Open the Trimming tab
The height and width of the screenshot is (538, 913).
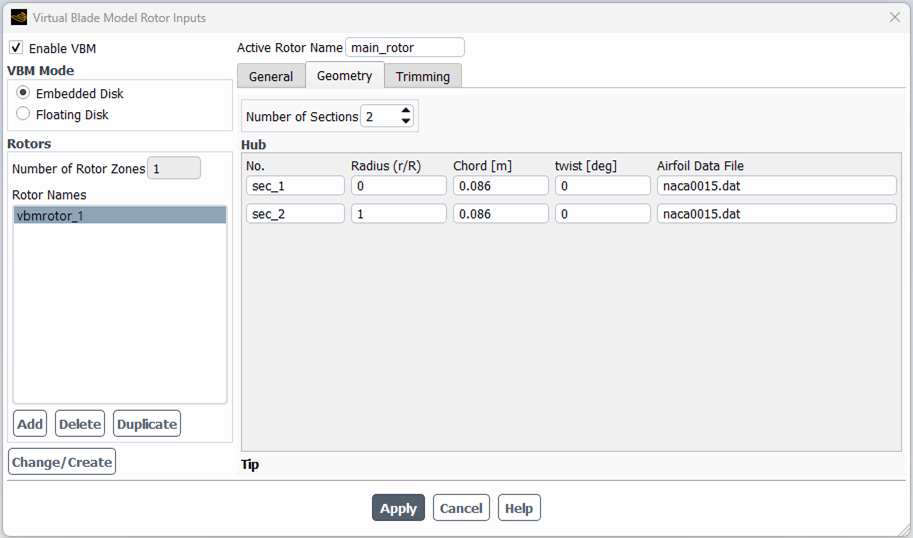coord(422,76)
